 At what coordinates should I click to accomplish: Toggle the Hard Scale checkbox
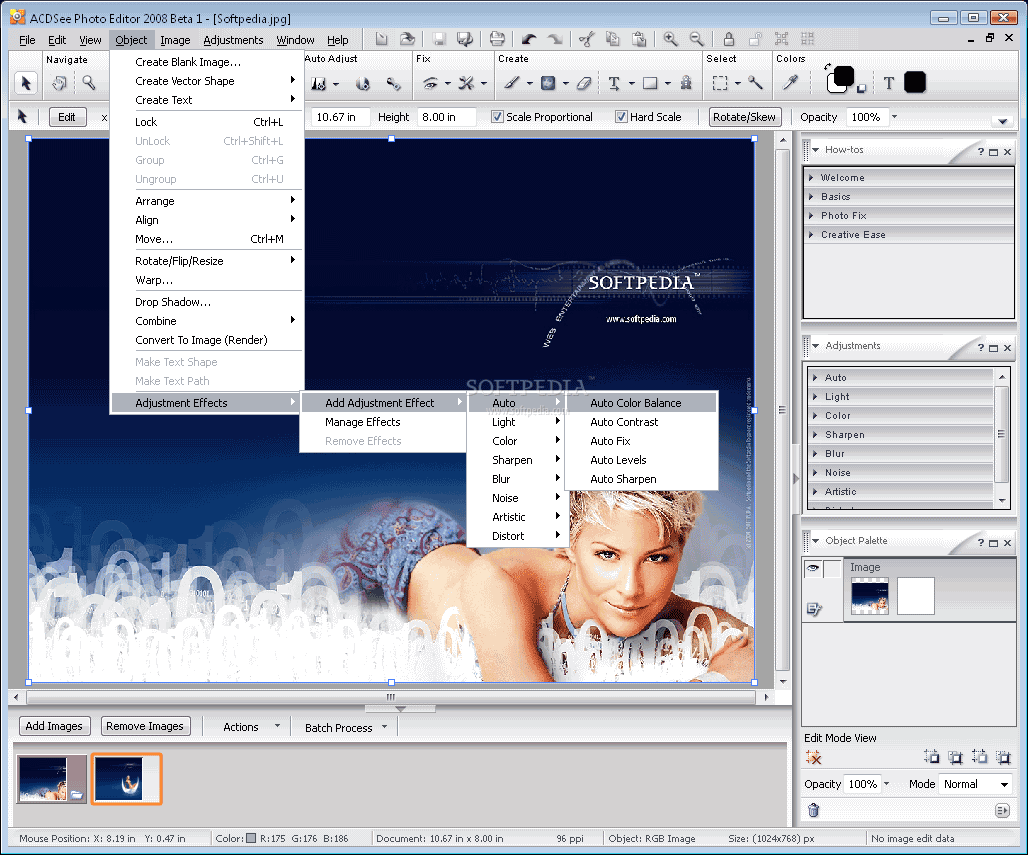click(x=621, y=117)
